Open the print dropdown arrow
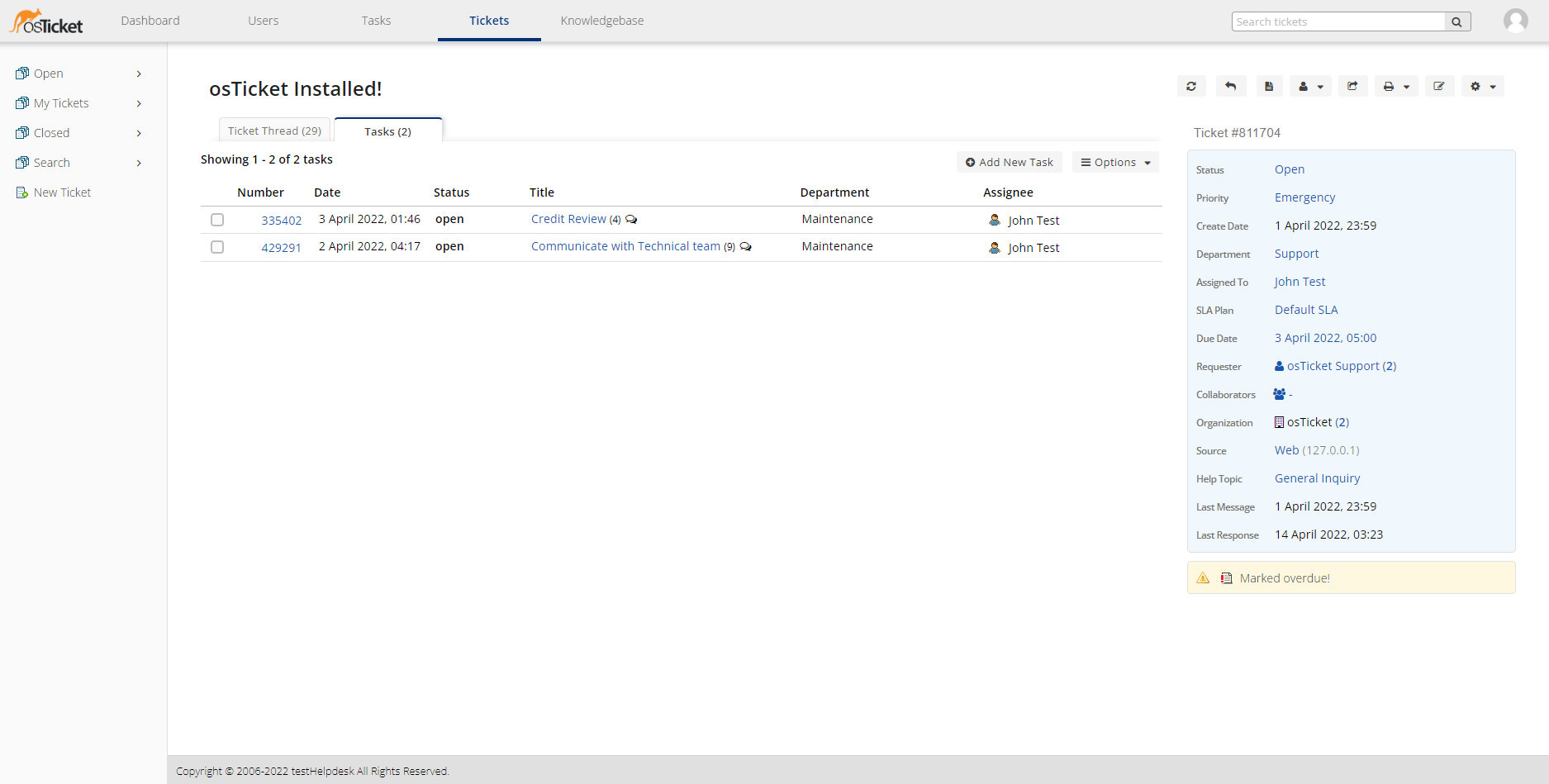The height and width of the screenshot is (784, 1549). pos(1405,86)
